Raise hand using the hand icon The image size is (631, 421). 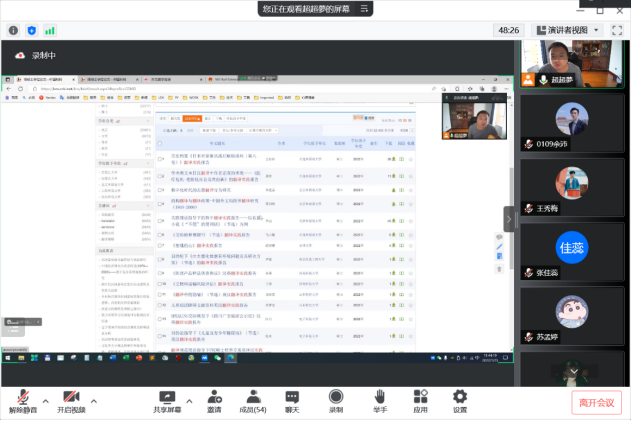click(x=380, y=397)
